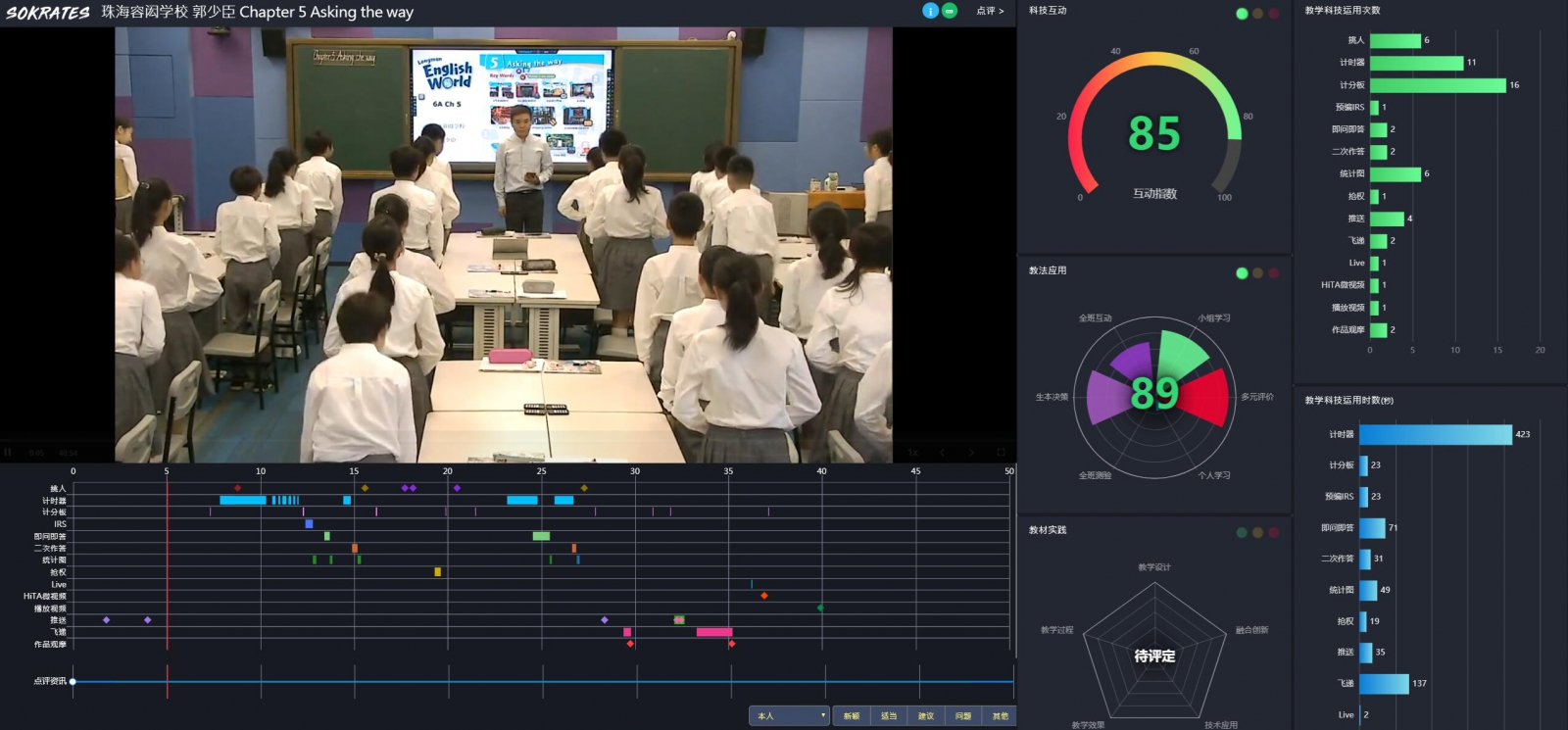The image size is (1568, 730).
Task: Open the 本人 dropdown
Action: tap(790, 716)
